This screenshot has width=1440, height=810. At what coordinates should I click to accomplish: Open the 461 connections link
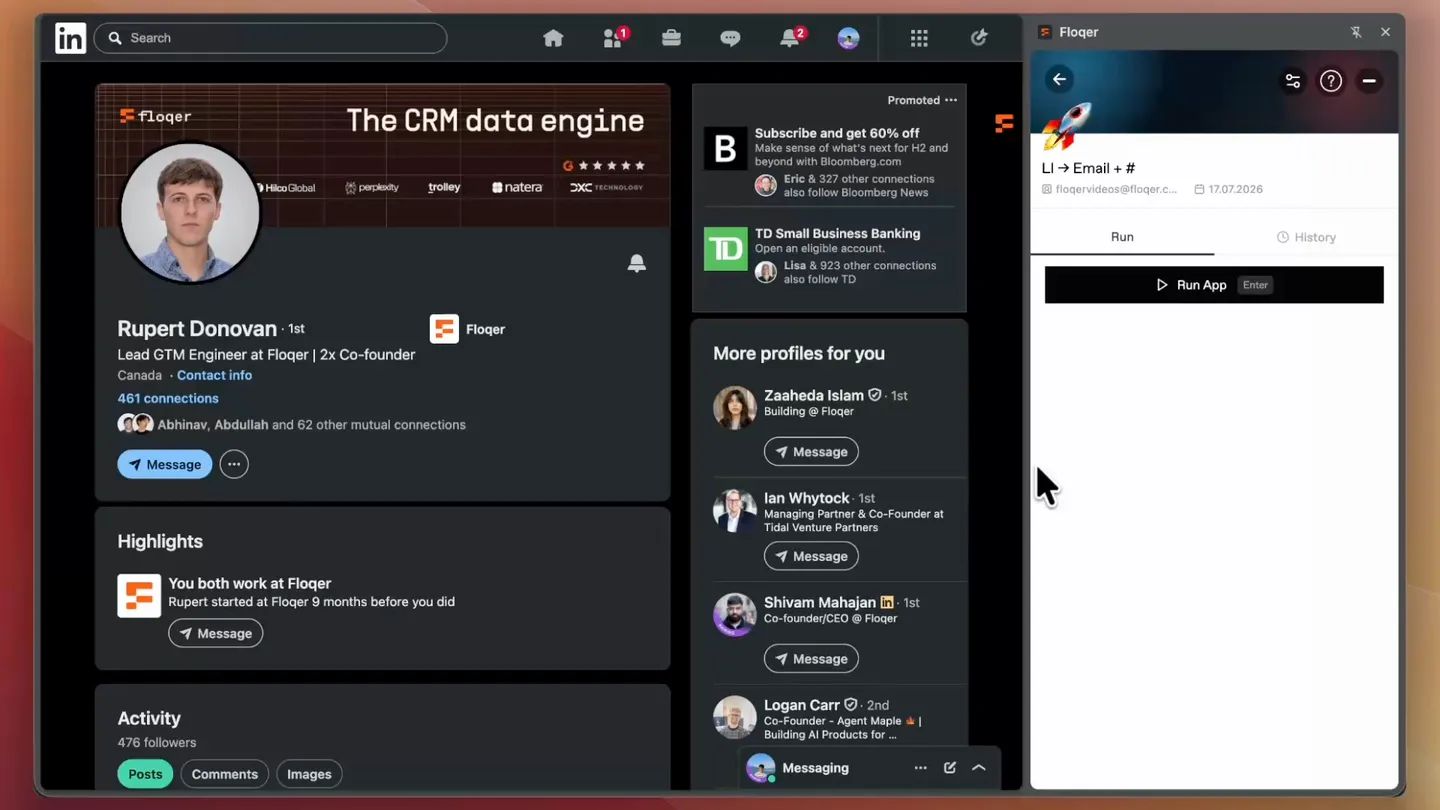168,398
